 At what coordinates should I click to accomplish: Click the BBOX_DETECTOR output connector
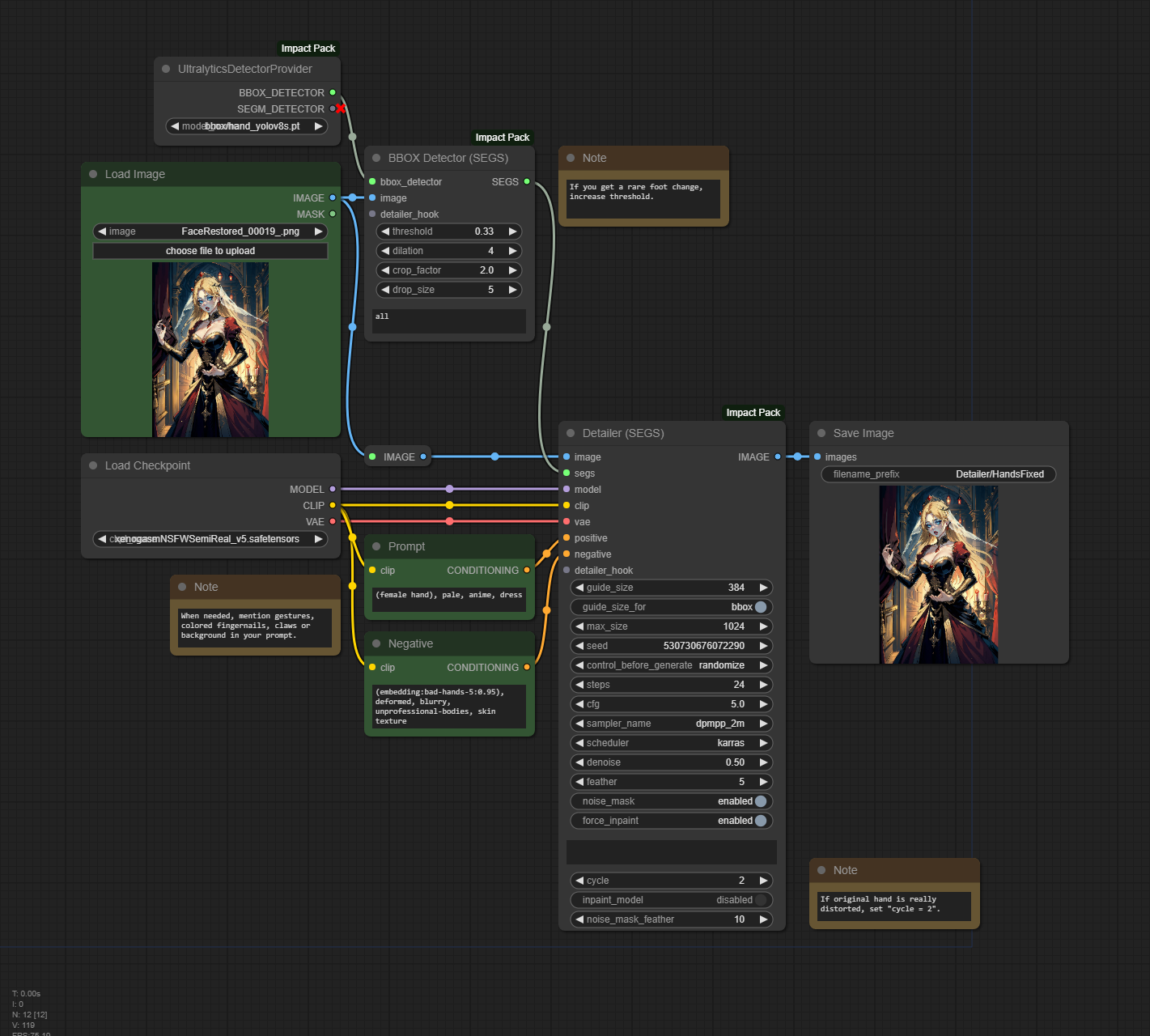pos(333,92)
